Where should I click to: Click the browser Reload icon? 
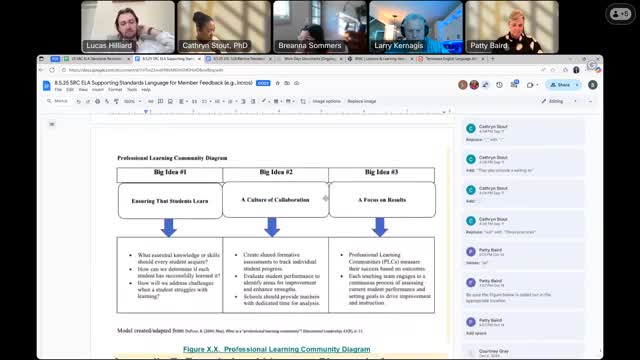[52, 70]
